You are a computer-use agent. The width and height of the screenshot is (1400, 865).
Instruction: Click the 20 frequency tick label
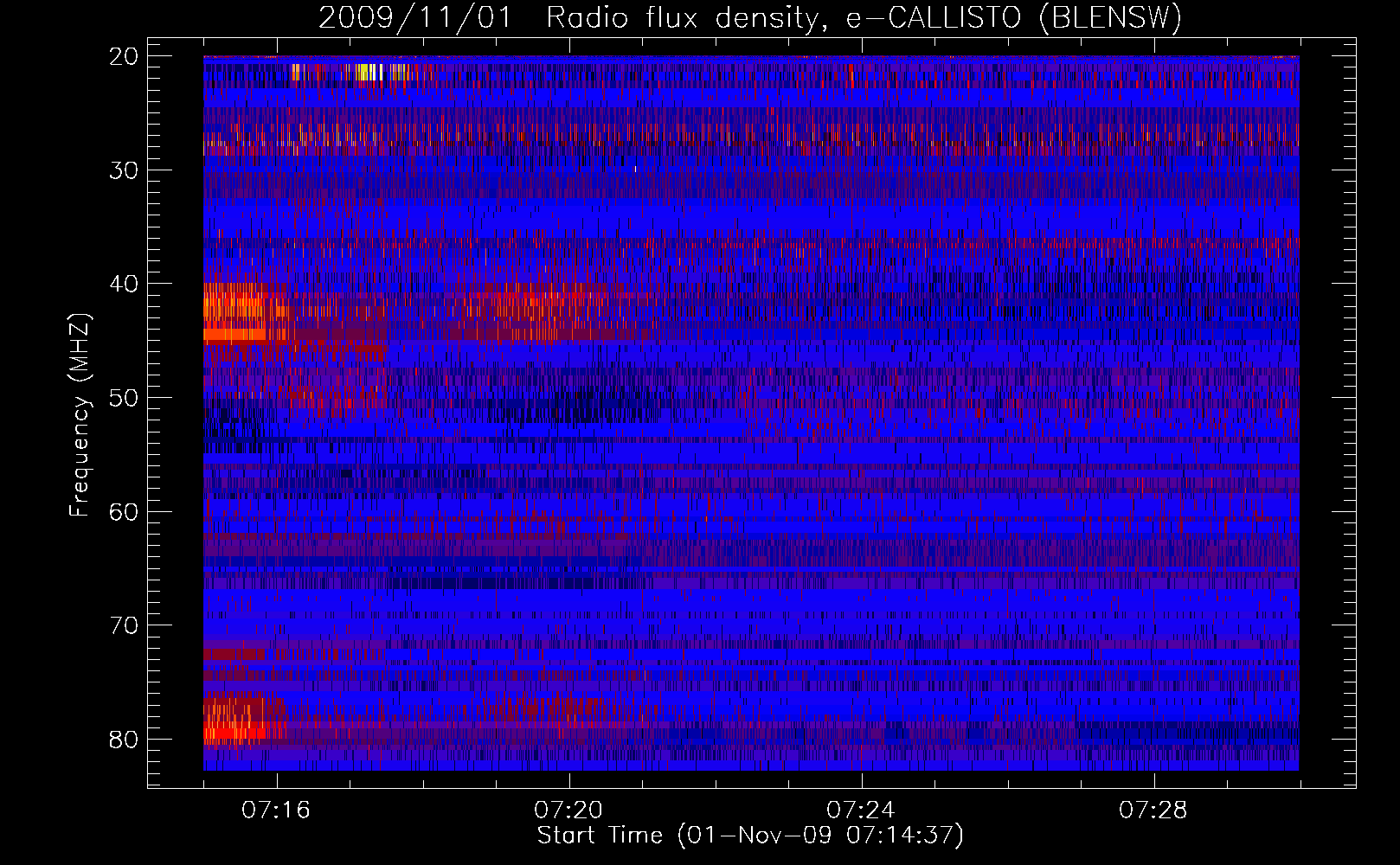[x=125, y=56]
